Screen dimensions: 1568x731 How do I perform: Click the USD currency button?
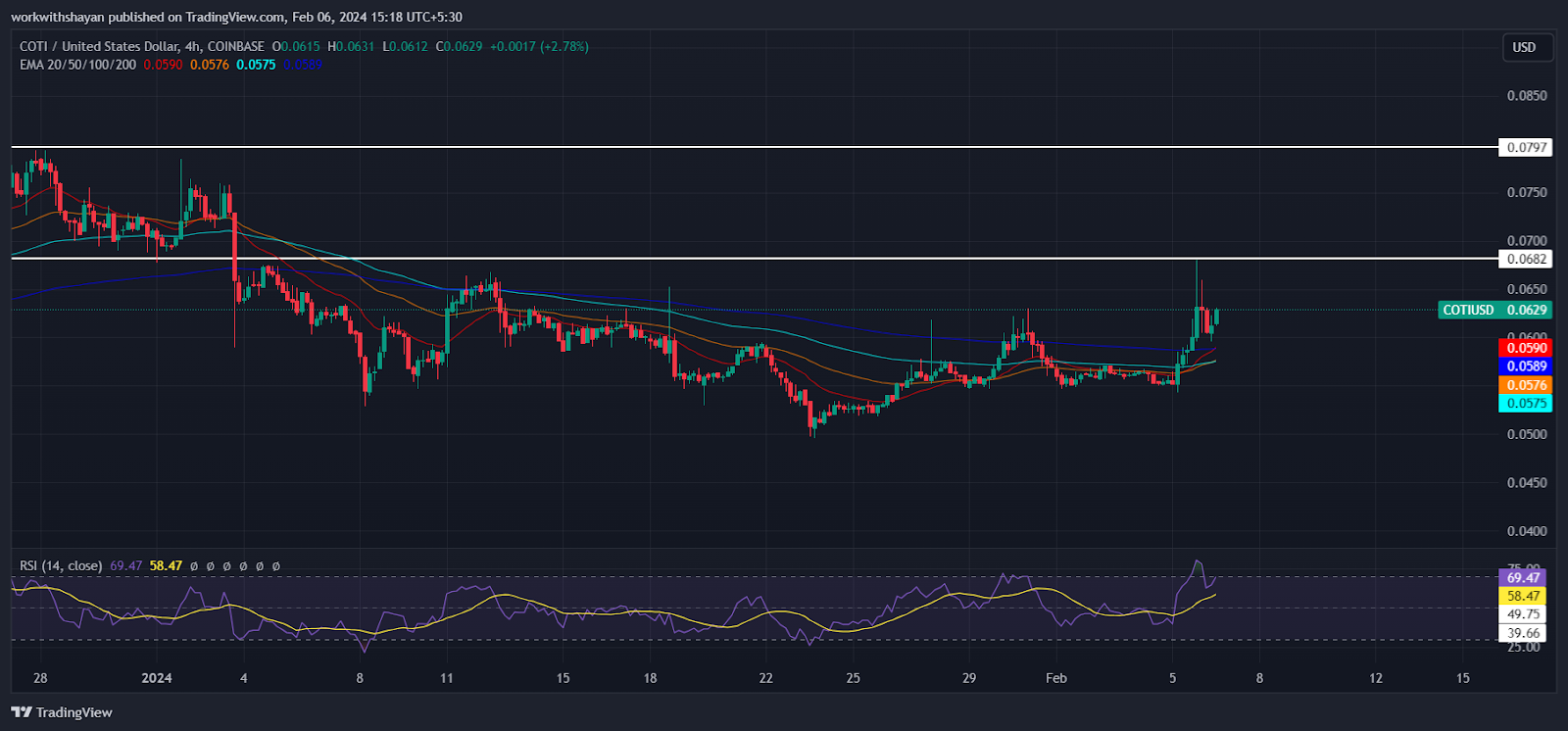tap(1527, 47)
